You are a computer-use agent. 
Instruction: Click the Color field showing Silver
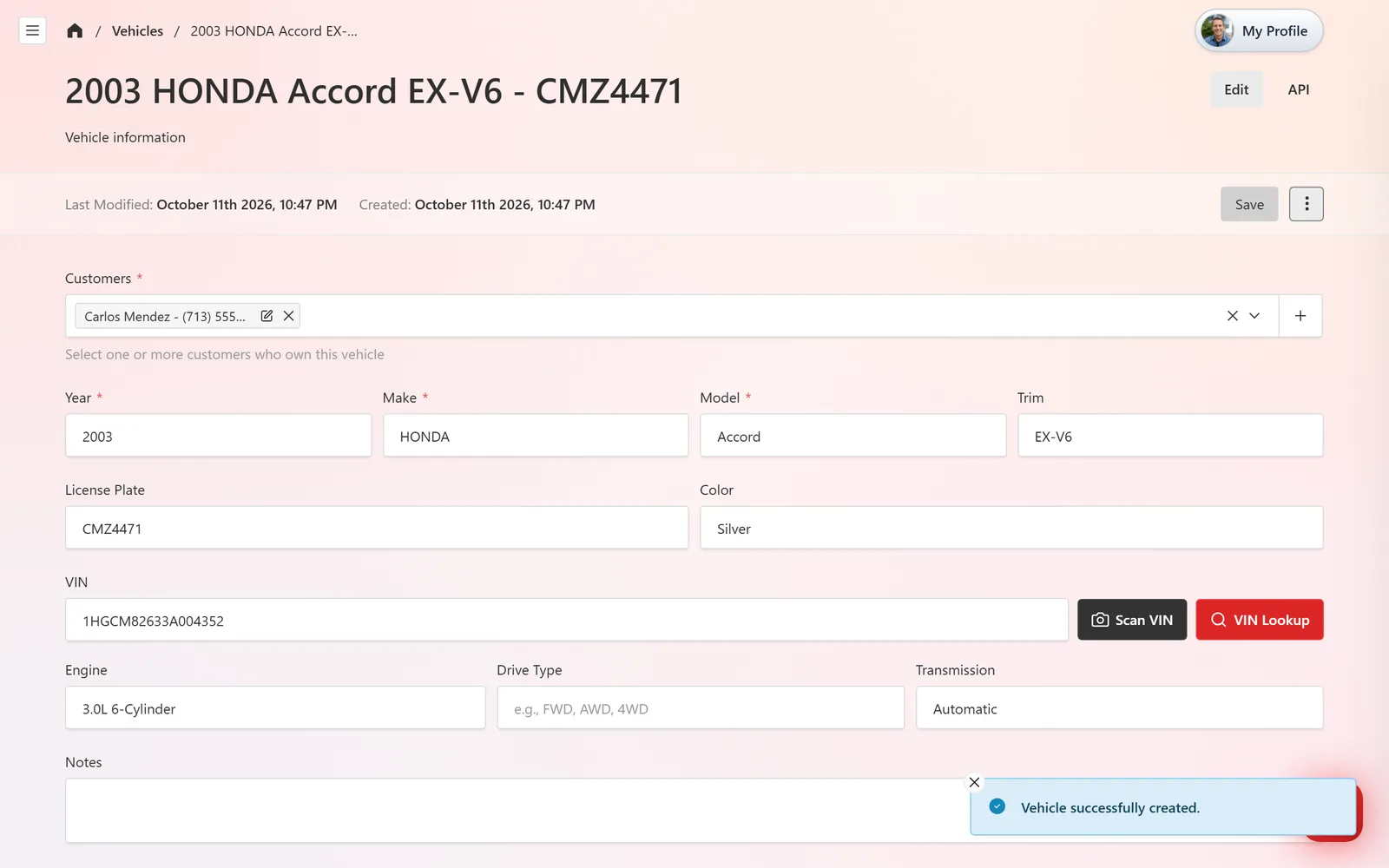(1011, 528)
